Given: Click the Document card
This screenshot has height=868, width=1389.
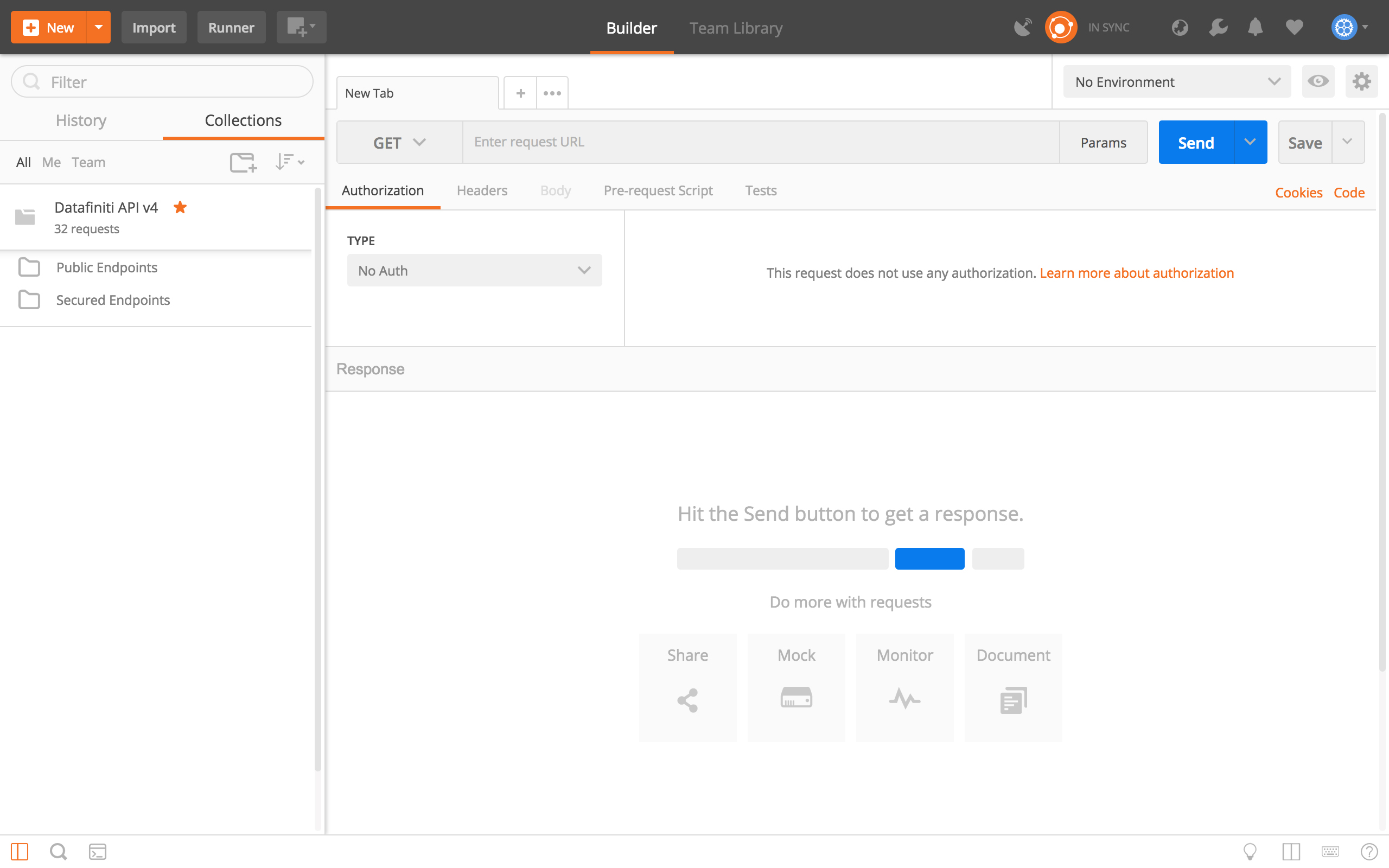Looking at the screenshot, I should point(1013,688).
